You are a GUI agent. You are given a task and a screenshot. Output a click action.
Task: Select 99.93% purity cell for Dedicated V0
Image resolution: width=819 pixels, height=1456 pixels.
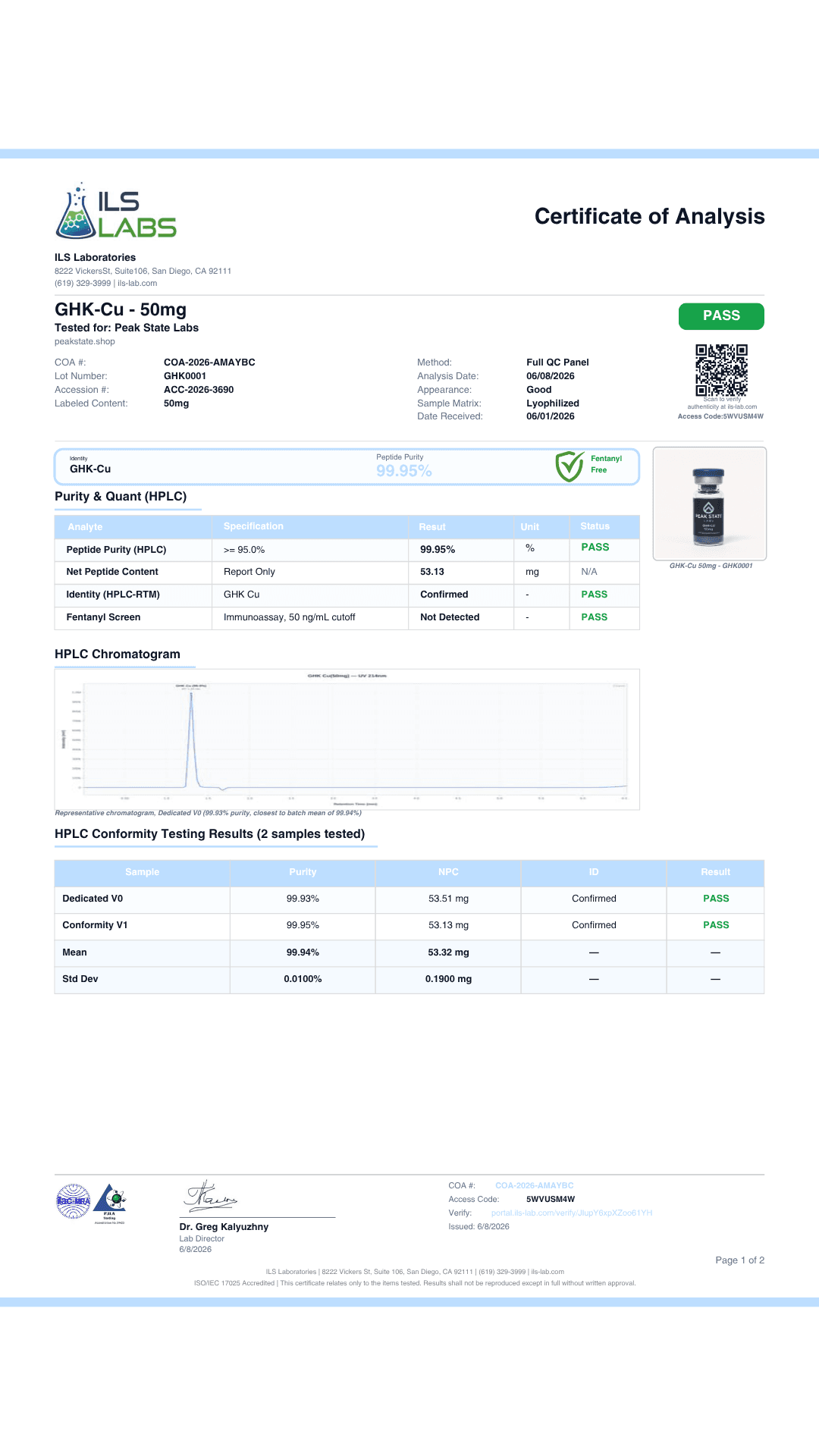(x=303, y=899)
